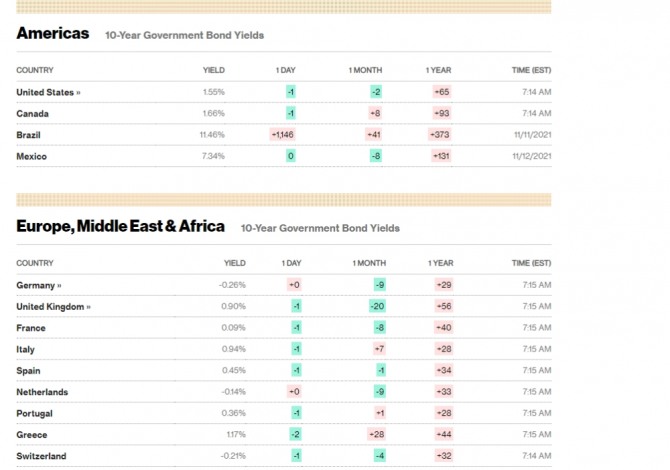Click Europe, Middle East & Africa heading

[120, 226]
